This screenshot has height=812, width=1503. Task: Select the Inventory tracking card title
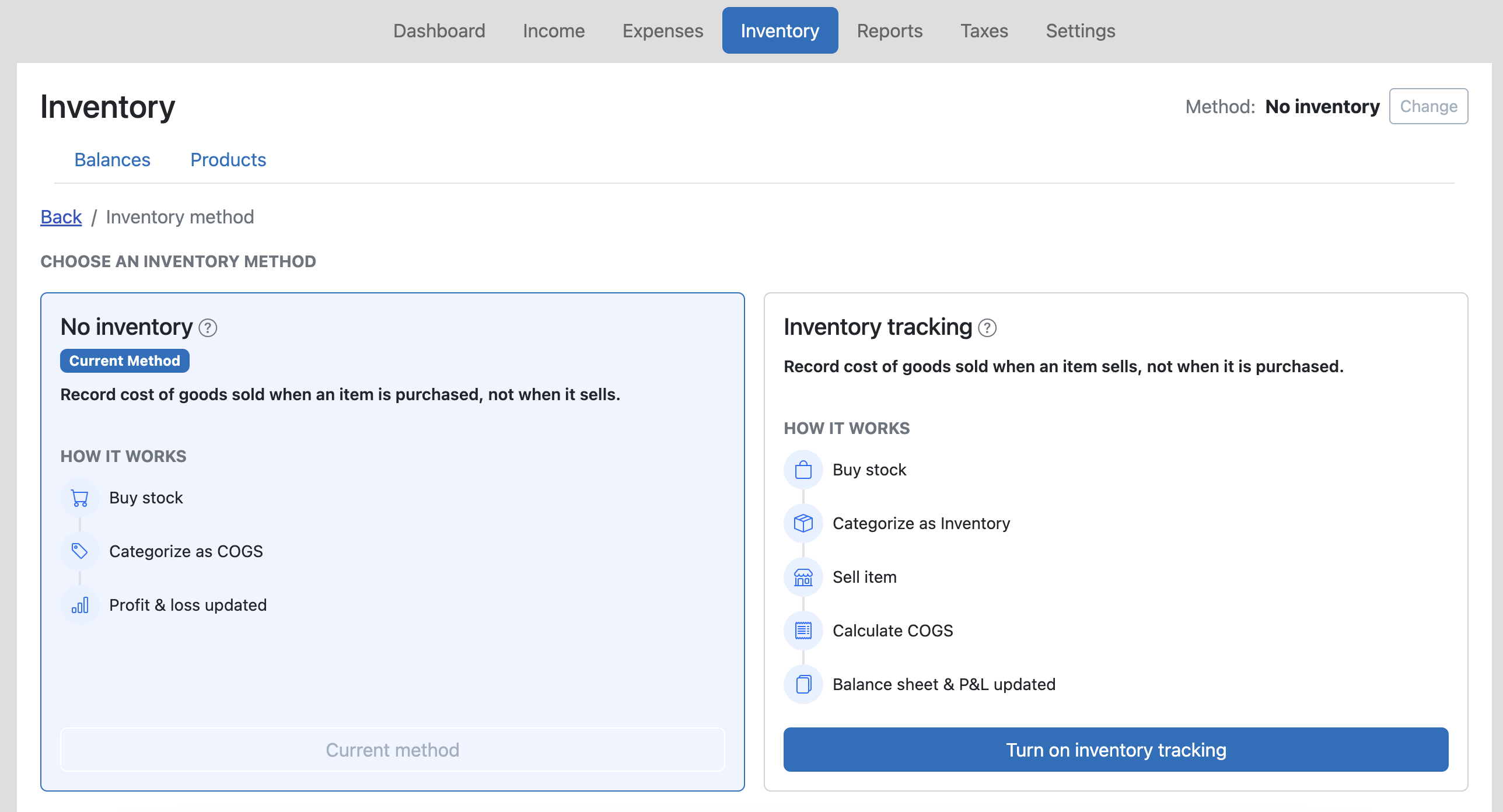[x=878, y=327]
